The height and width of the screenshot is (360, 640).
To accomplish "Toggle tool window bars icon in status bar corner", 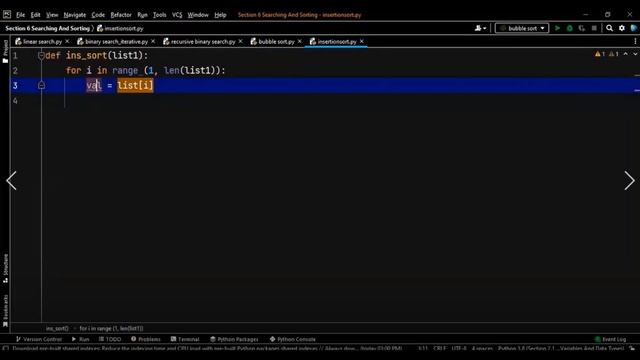I will 6,349.
